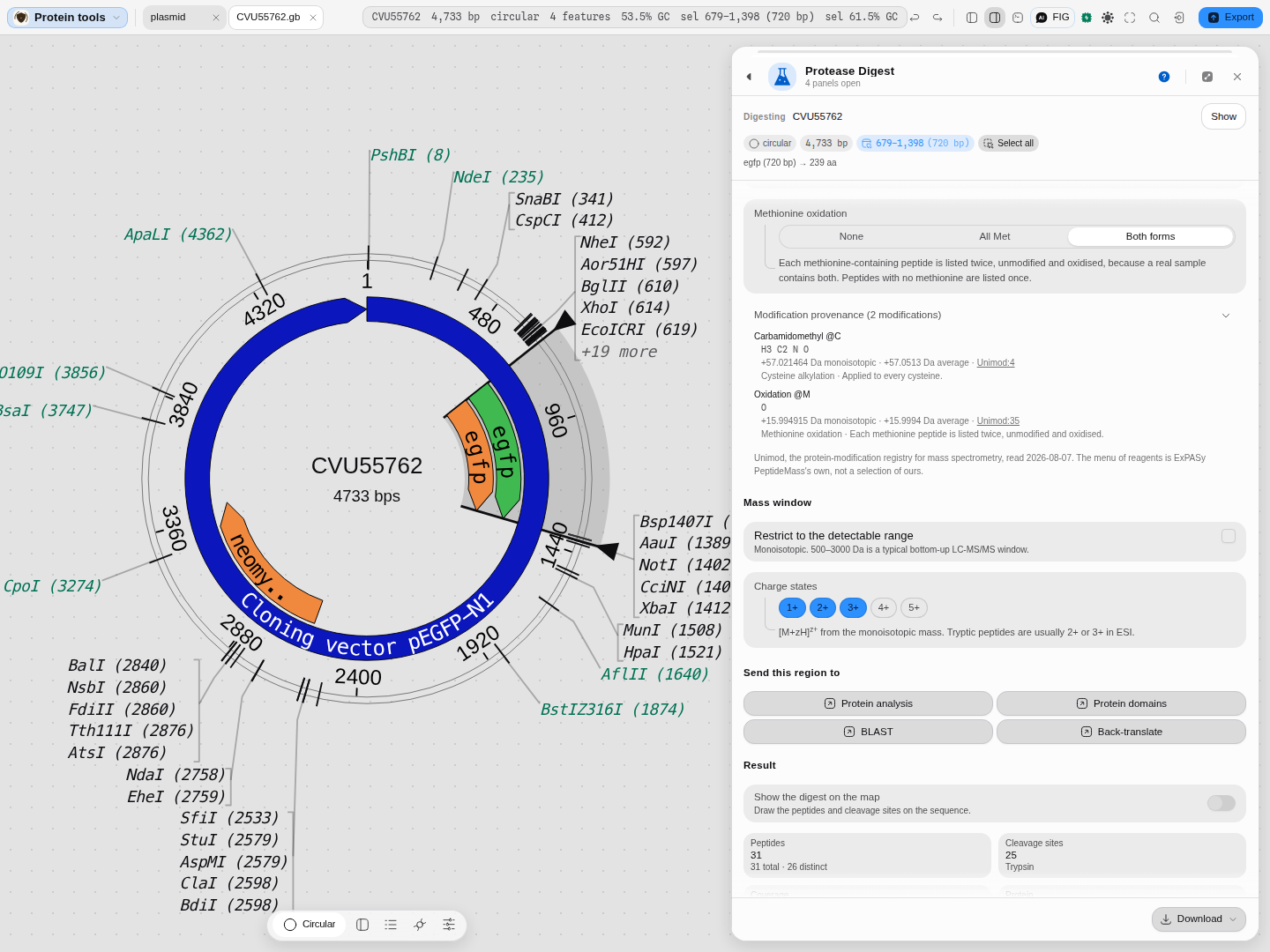Enable the 4+ charge state

(884, 607)
